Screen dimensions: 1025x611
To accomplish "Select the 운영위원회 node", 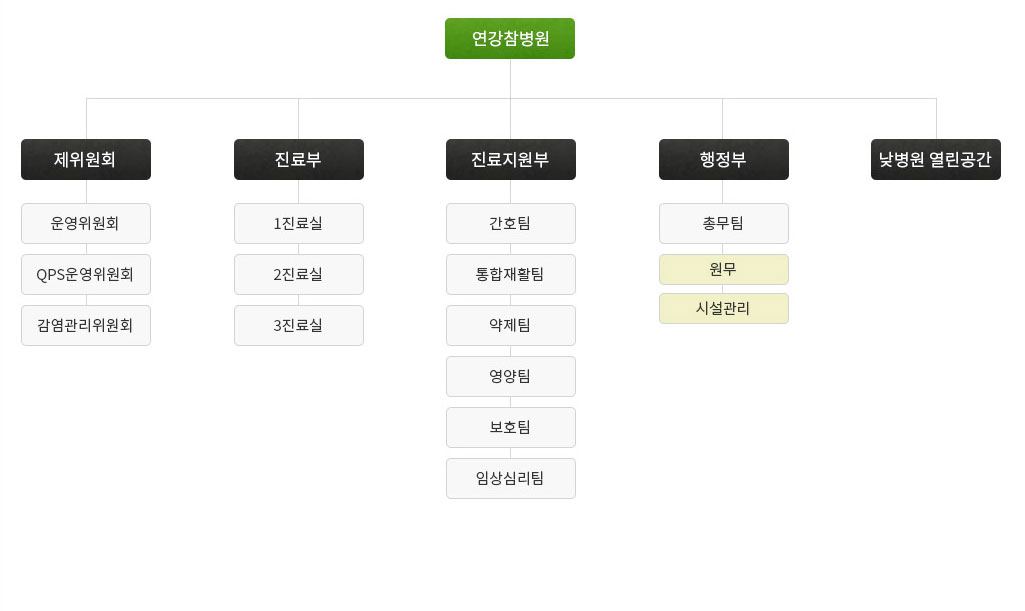I will [x=86, y=223].
